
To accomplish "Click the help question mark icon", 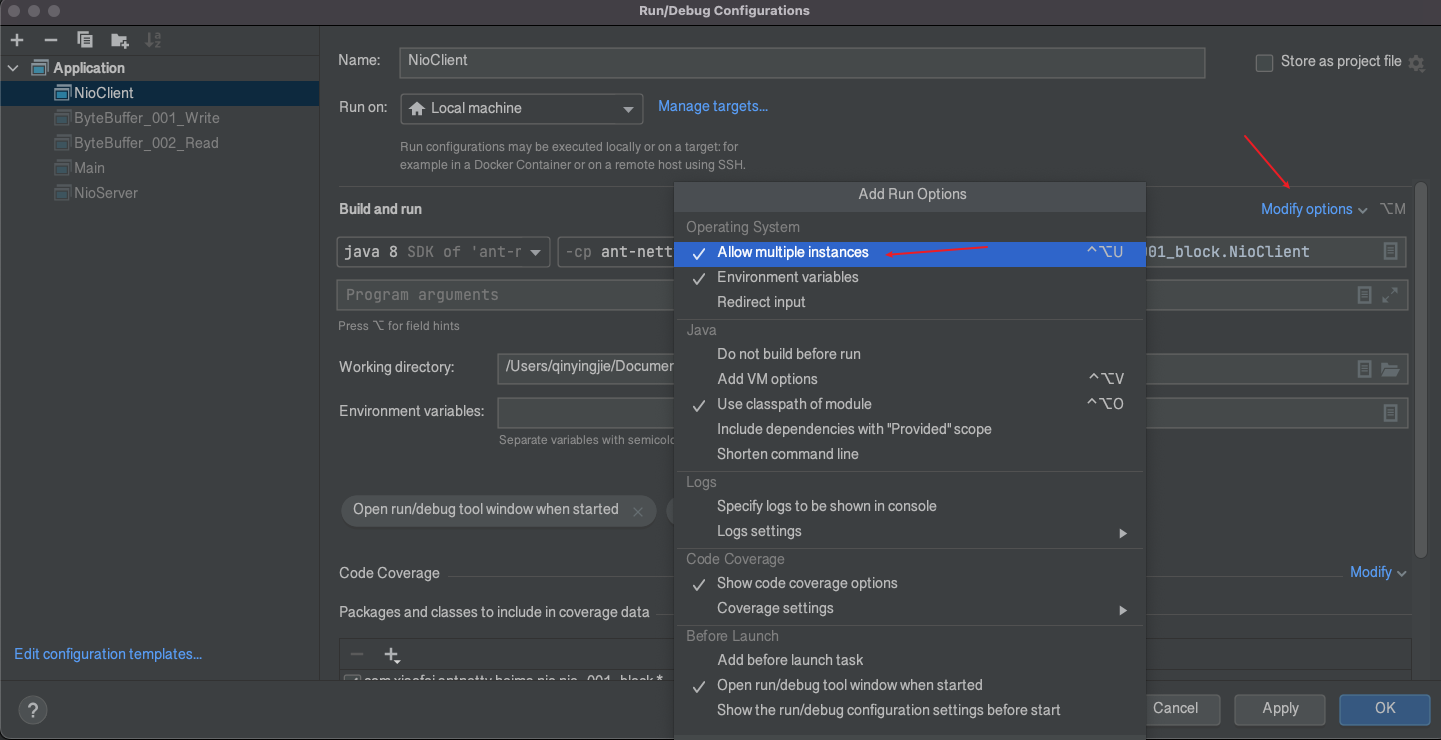I will 33,711.
